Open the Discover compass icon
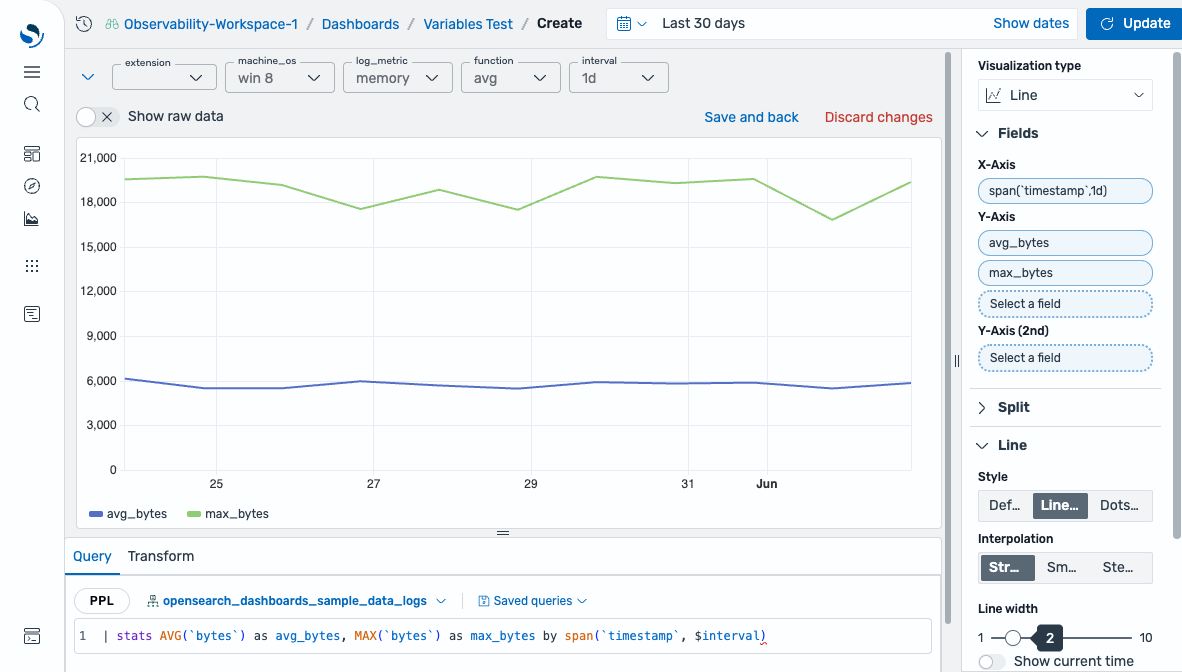The image size is (1182, 672). pos(32,186)
